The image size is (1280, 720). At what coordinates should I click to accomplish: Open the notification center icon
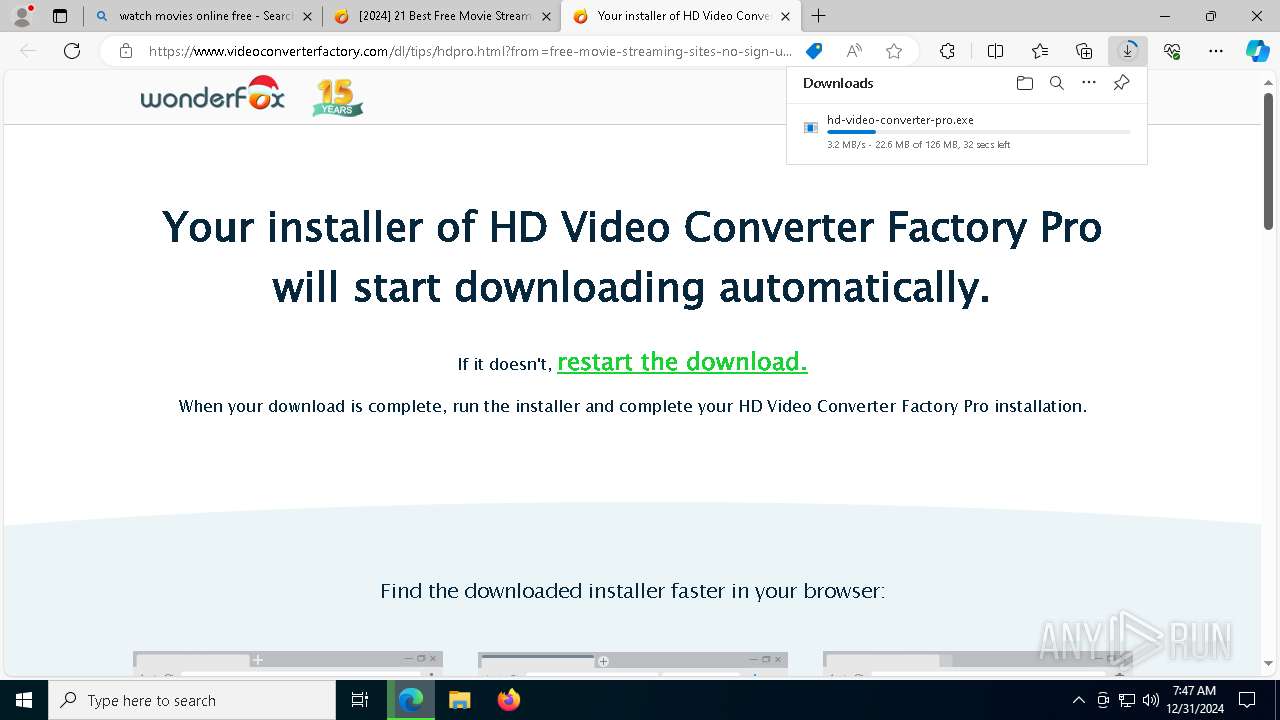pos(1247,700)
